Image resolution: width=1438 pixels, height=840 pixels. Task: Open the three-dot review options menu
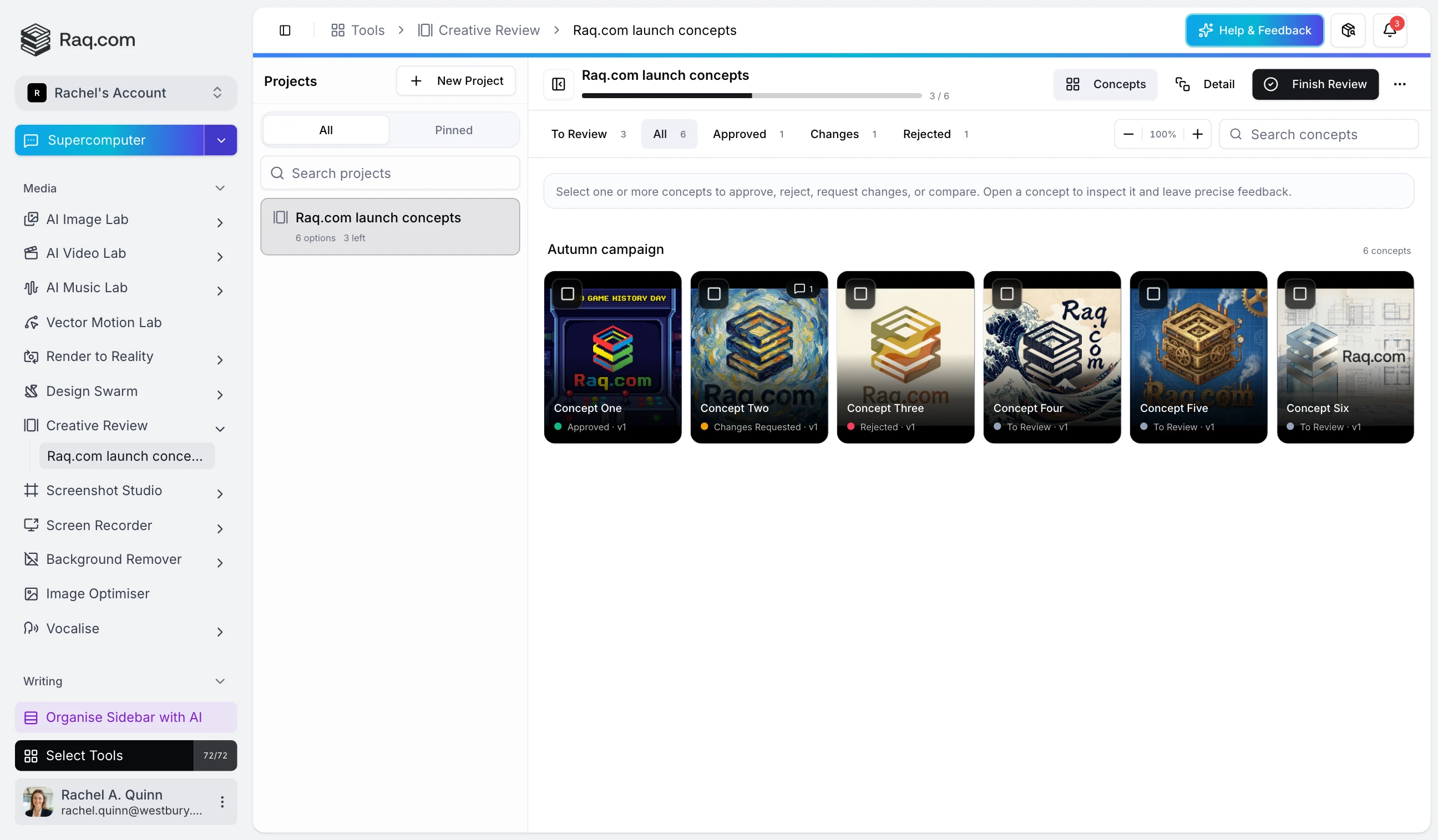(1399, 84)
